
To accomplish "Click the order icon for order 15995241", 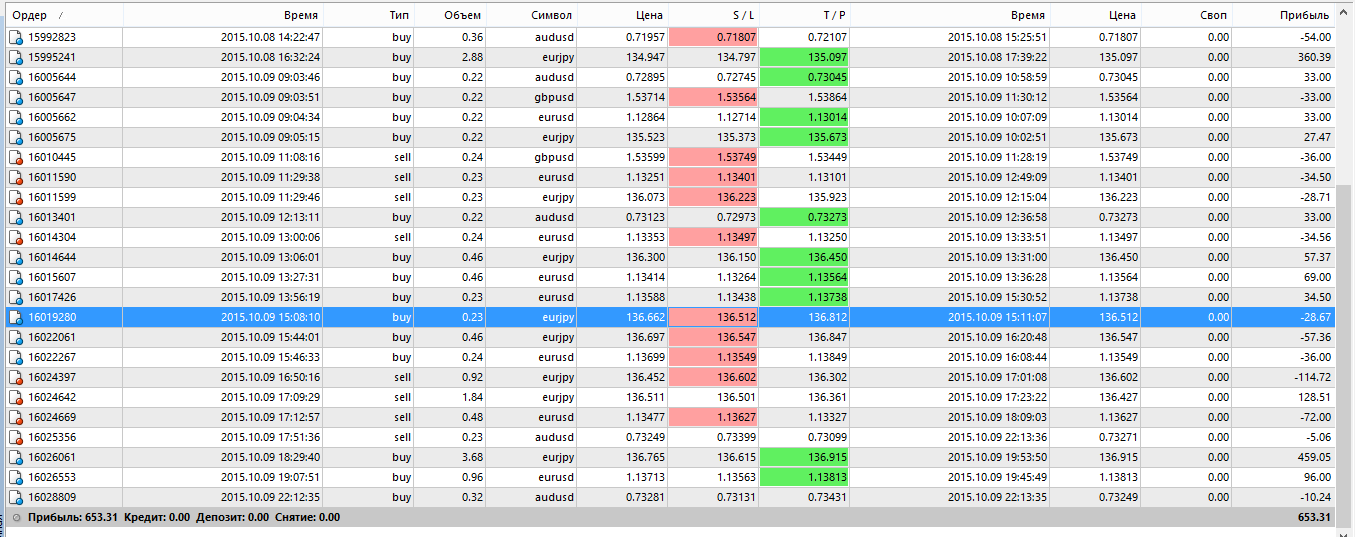I will pos(15,57).
